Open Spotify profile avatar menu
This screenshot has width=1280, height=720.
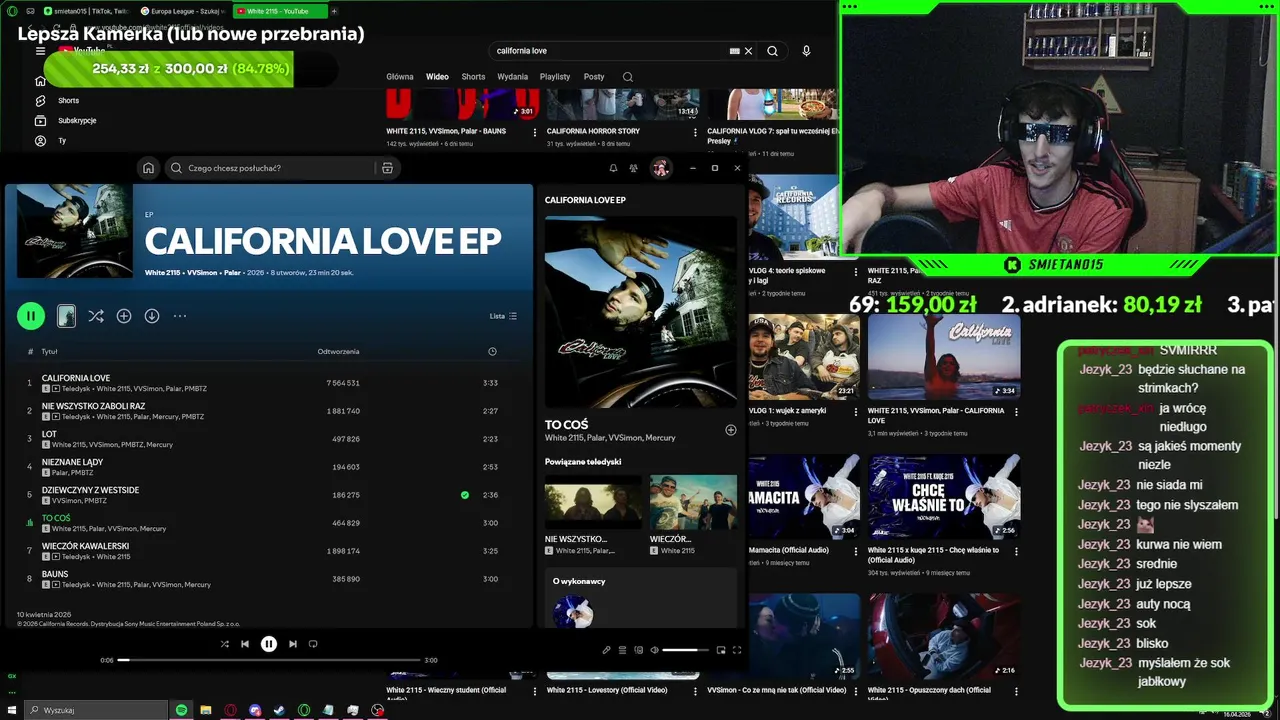click(661, 168)
